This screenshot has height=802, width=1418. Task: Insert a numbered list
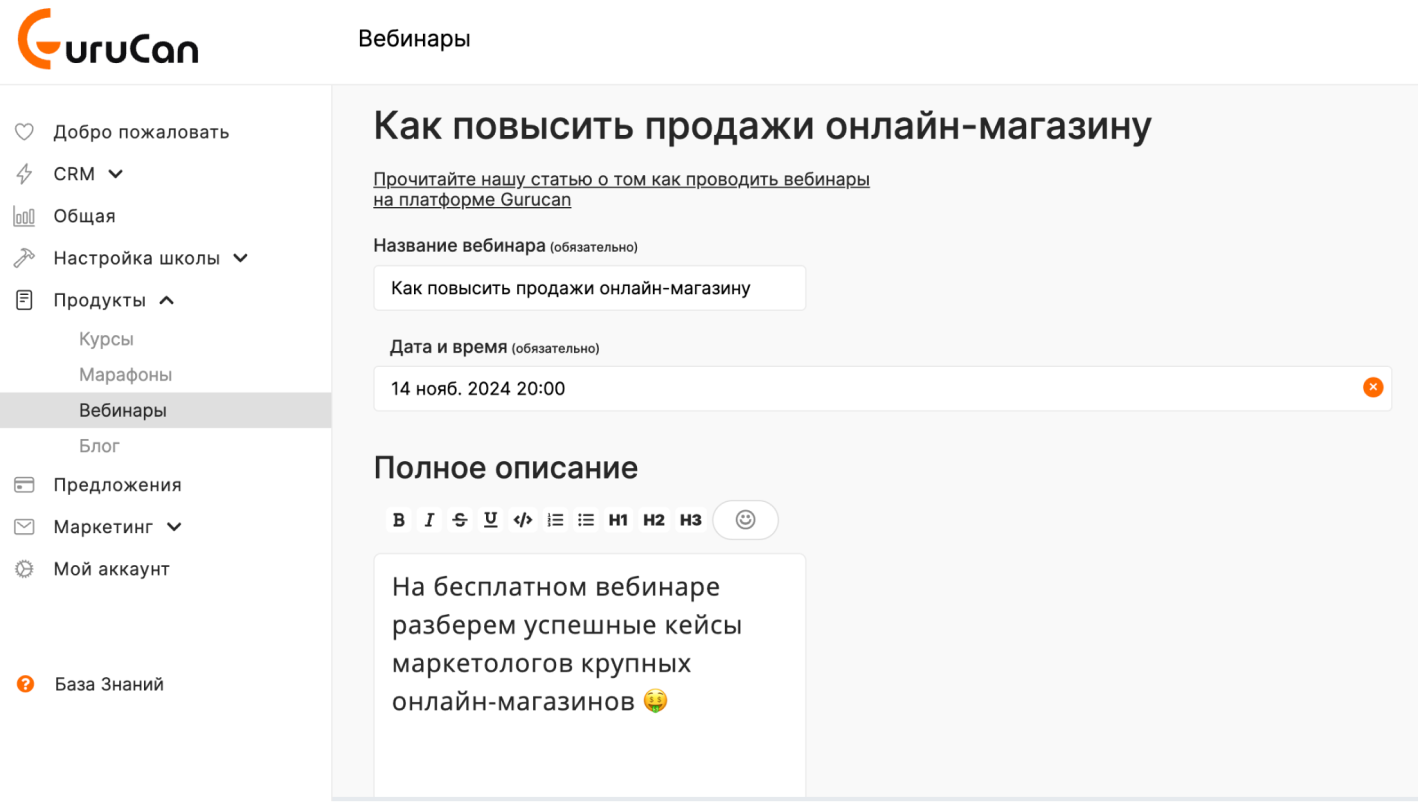pyautogui.click(x=555, y=520)
